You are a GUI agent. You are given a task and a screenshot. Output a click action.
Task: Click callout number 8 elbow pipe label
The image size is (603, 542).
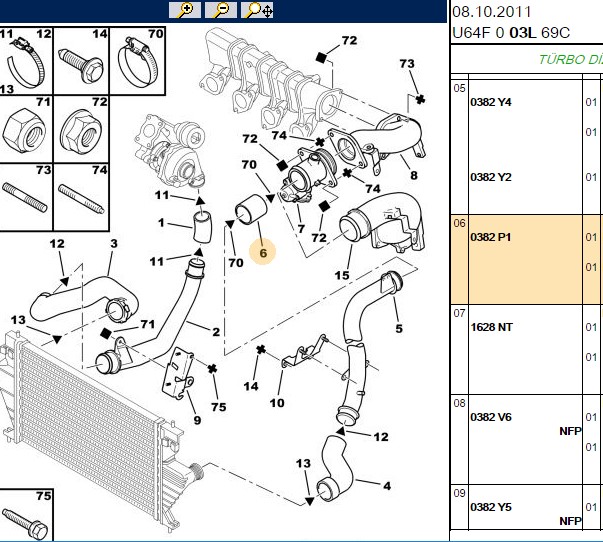413,175
